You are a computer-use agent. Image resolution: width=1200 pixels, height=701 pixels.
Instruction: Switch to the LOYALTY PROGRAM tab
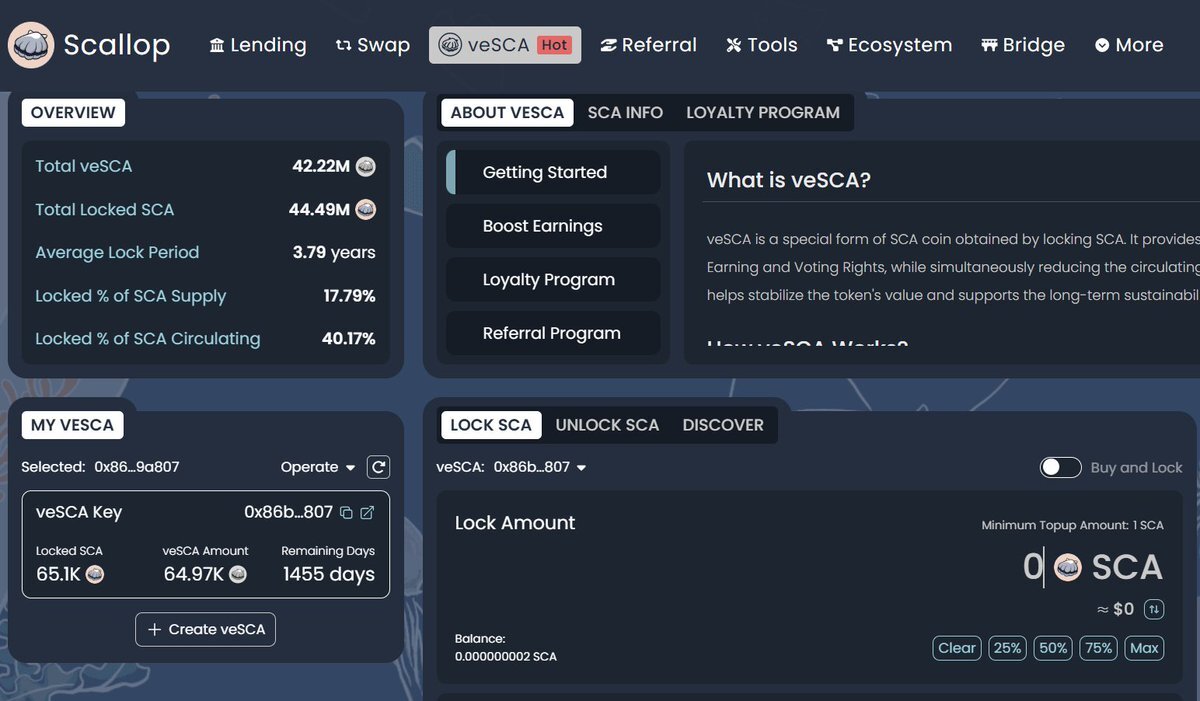[x=763, y=113]
